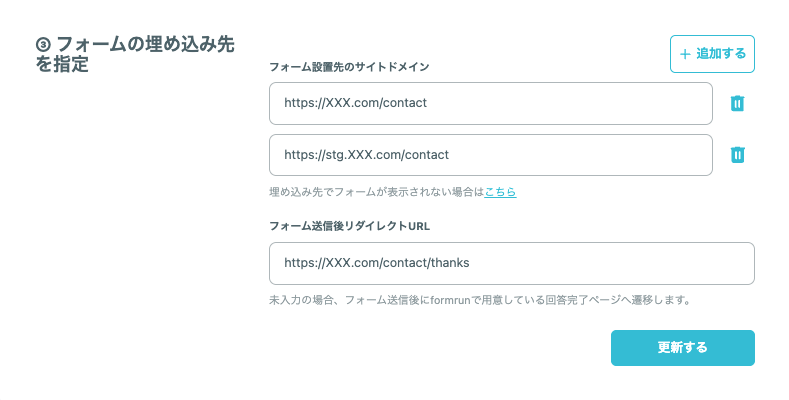Click the フォーム設置先のサイトドメイン label
The height and width of the screenshot is (400, 789).
349,67
